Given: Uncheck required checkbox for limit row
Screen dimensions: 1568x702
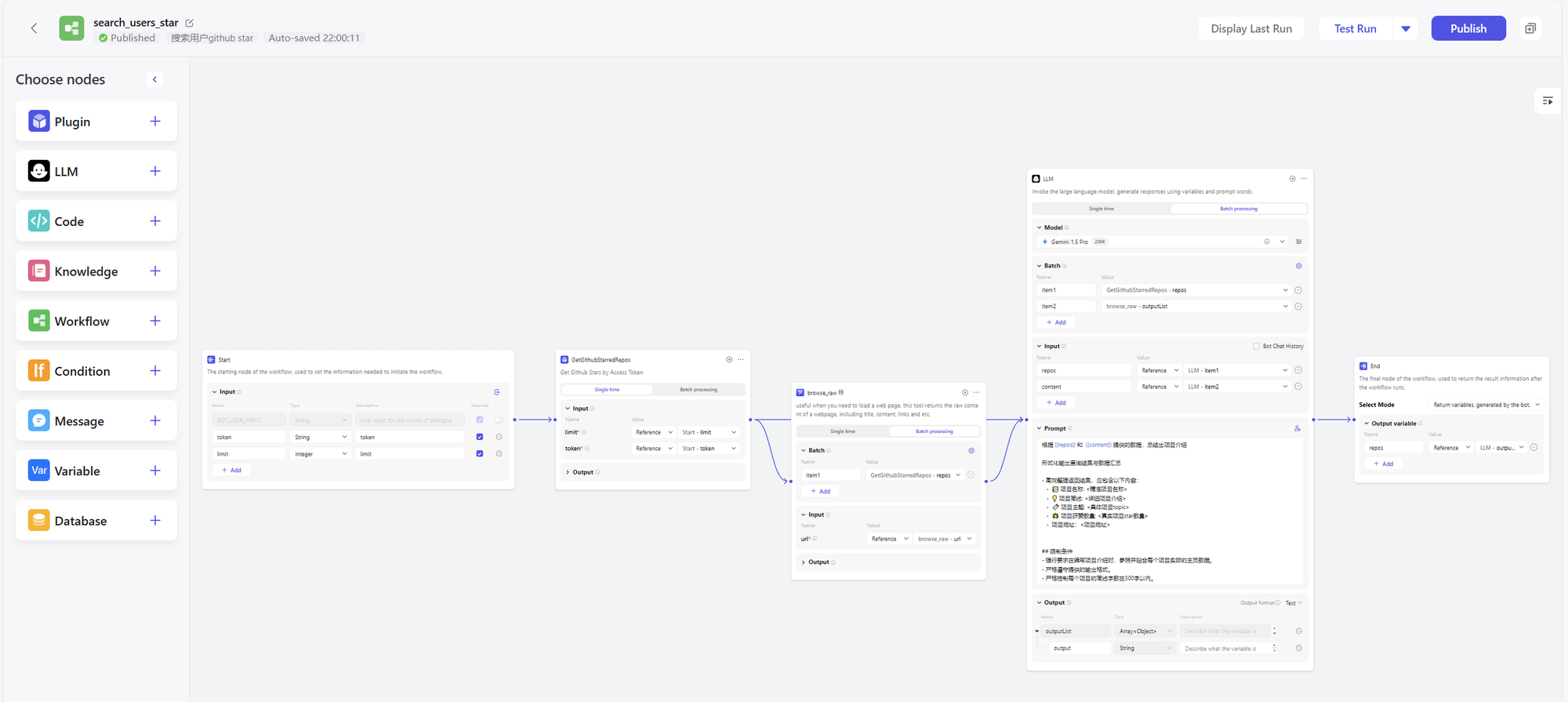Looking at the screenshot, I should tap(480, 453).
